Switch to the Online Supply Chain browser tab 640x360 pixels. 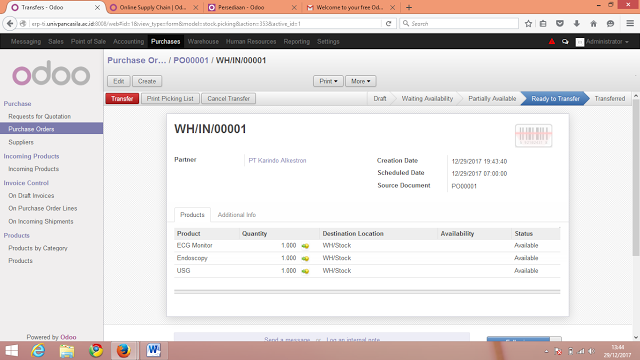153,7
